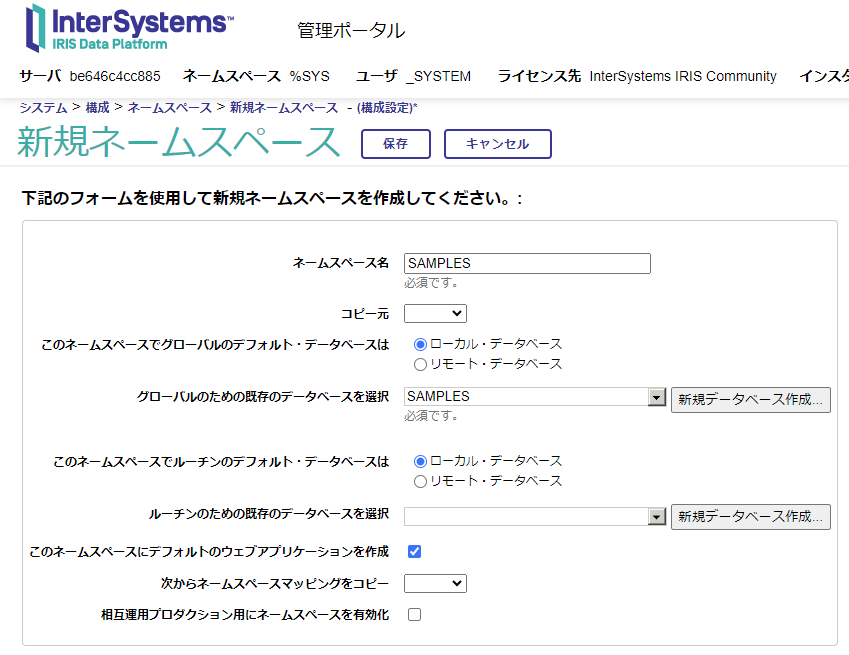Image resolution: width=849 pixels, height=655 pixels.
Task: Click the 保存 button
Action: click(395, 144)
